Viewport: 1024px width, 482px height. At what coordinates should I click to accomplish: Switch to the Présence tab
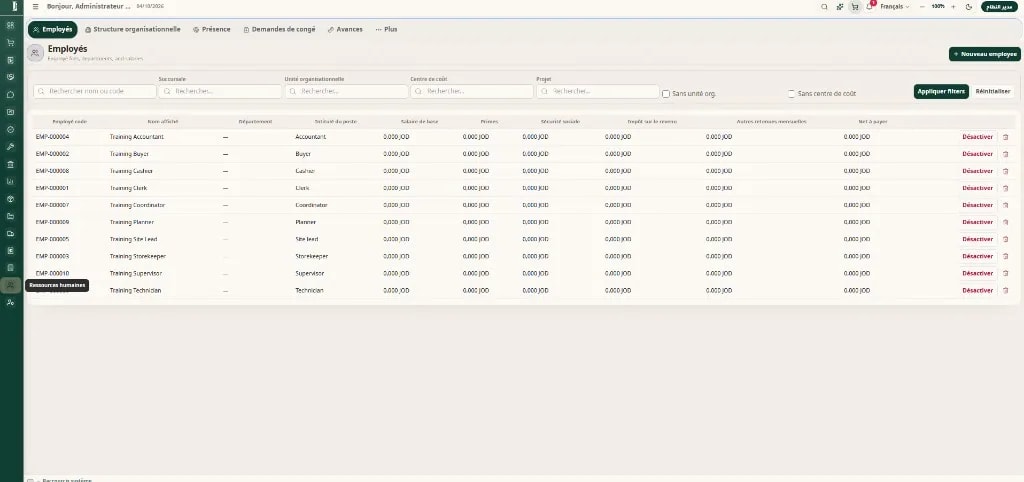point(212,29)
